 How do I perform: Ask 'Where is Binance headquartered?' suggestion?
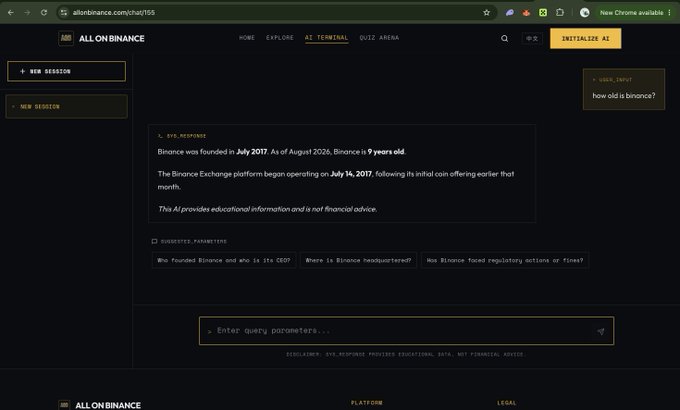[x=358, y=260]
